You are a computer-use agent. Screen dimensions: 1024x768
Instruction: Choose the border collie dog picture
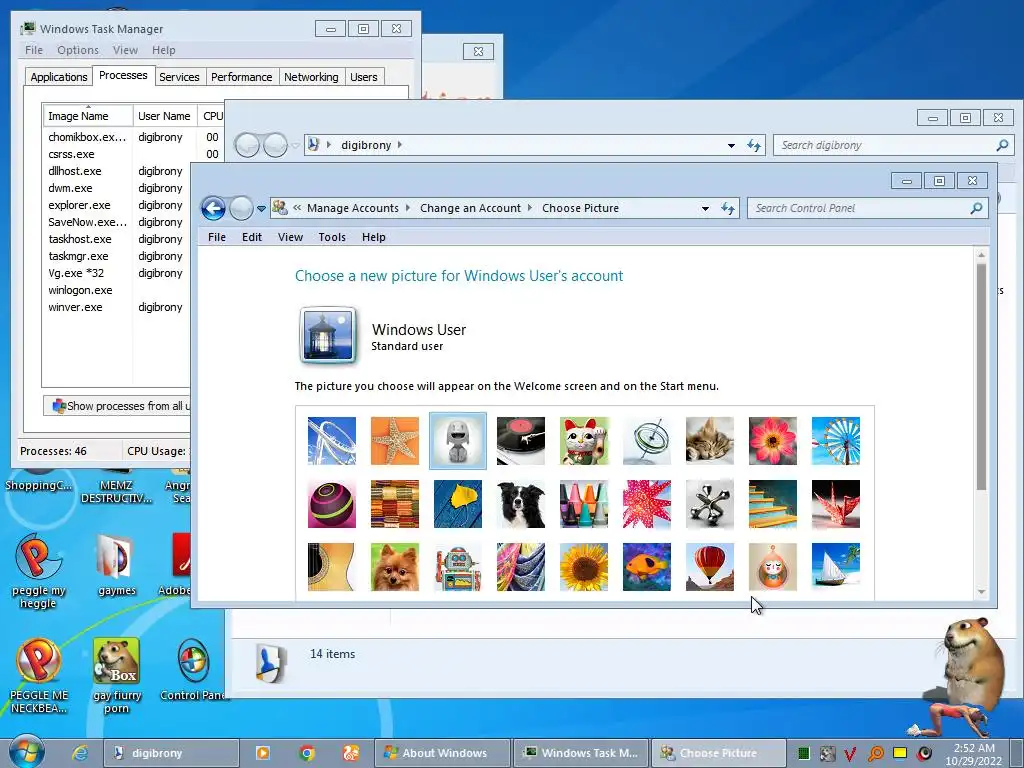point(520,504)
